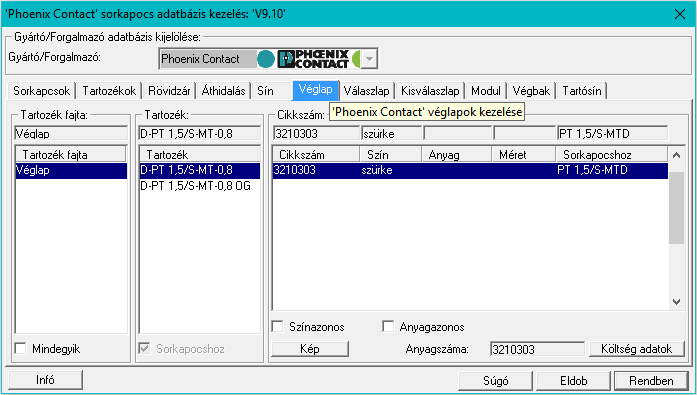This screenshot has height=395, width=697.
Task: Select the Sín tab
Action: click(265, 91)
